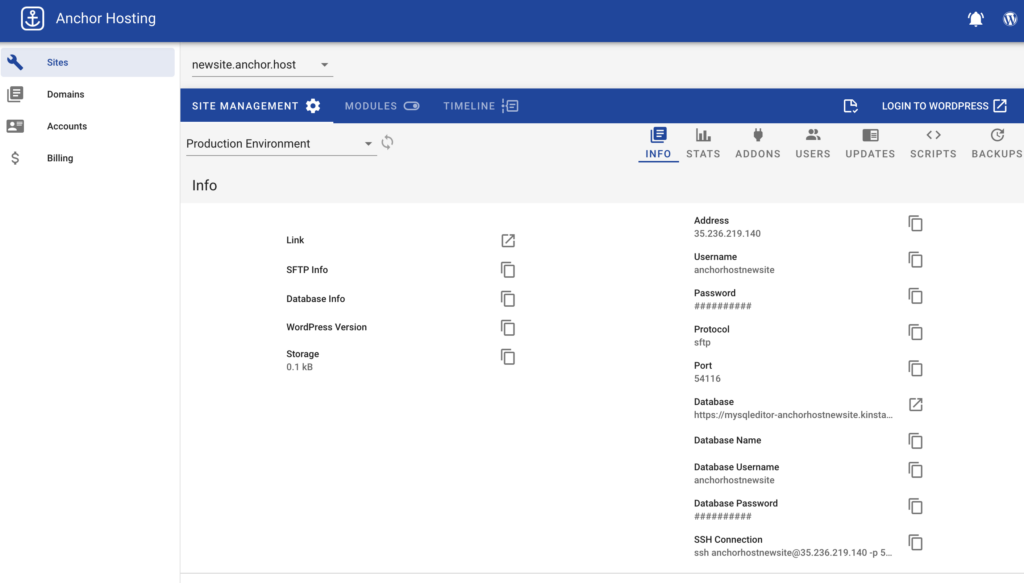Copy the Database Name
The width and height of the screenshot is (1024, 583).
(916, 441)
